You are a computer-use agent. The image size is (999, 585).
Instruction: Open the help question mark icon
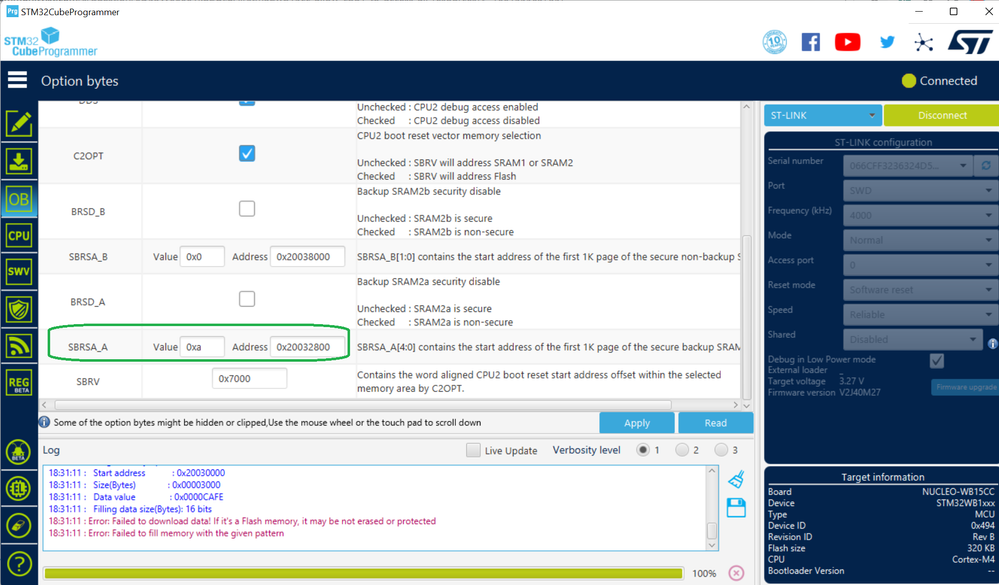18,563
